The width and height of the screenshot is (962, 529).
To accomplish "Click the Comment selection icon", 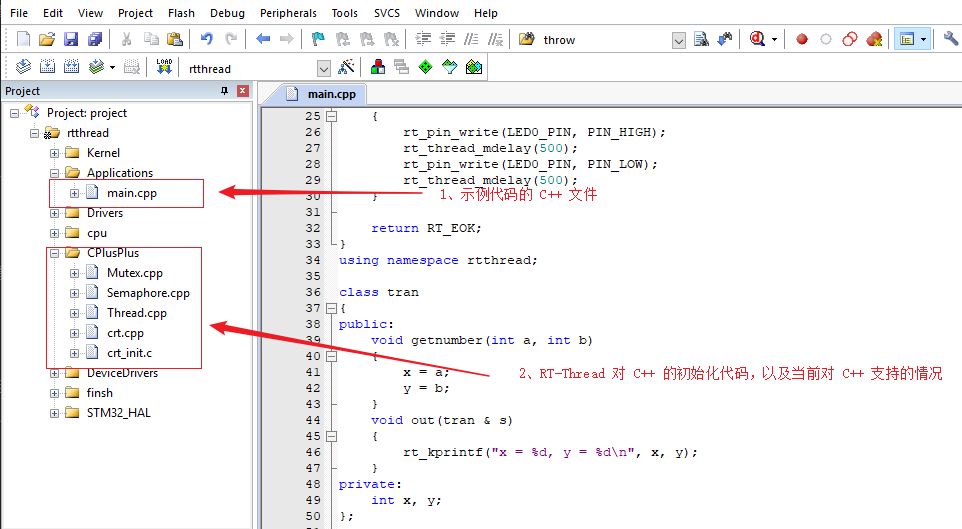I will (x=471, y=39).
